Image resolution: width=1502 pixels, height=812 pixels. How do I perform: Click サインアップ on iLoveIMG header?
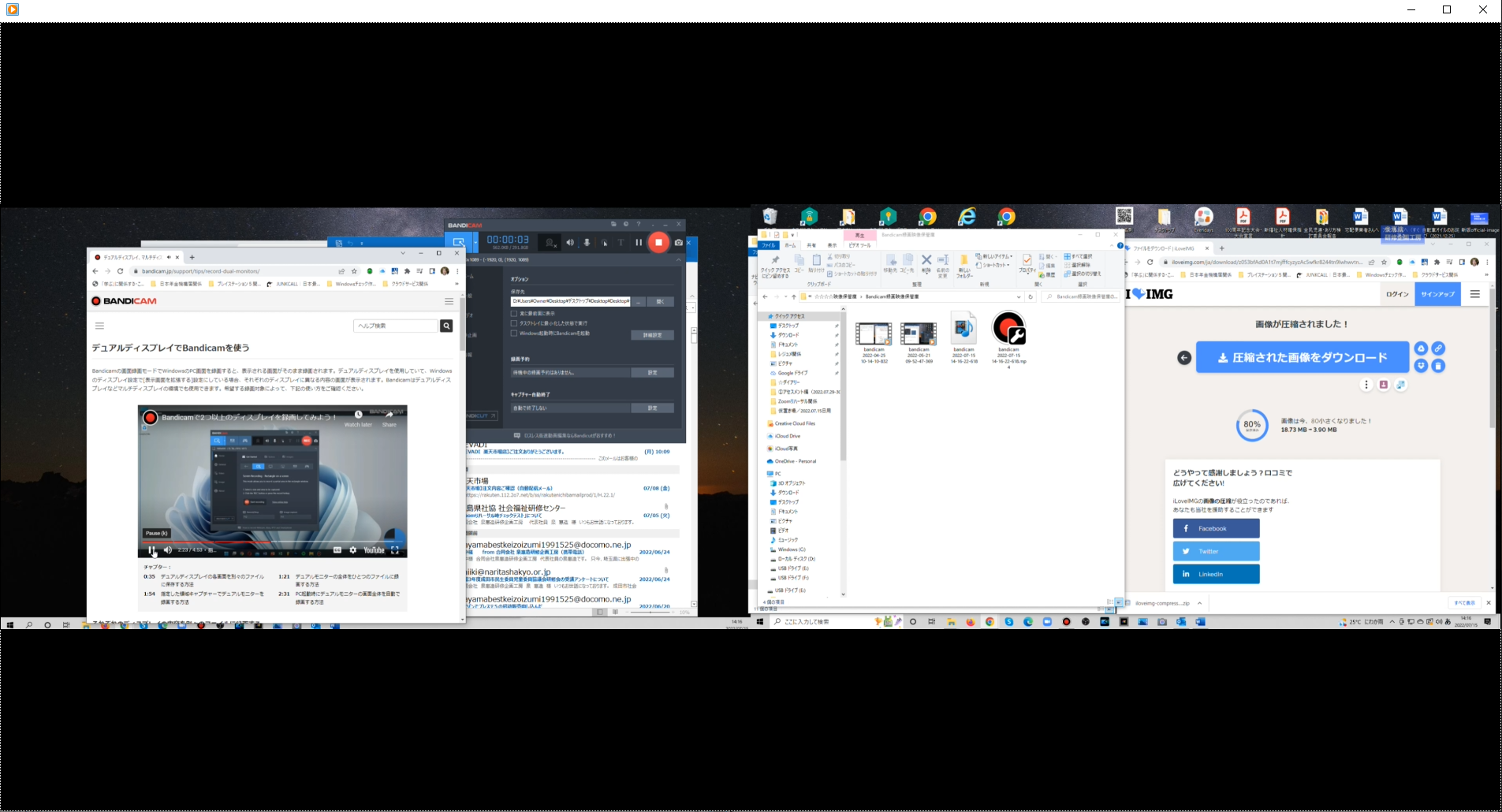1437,294
